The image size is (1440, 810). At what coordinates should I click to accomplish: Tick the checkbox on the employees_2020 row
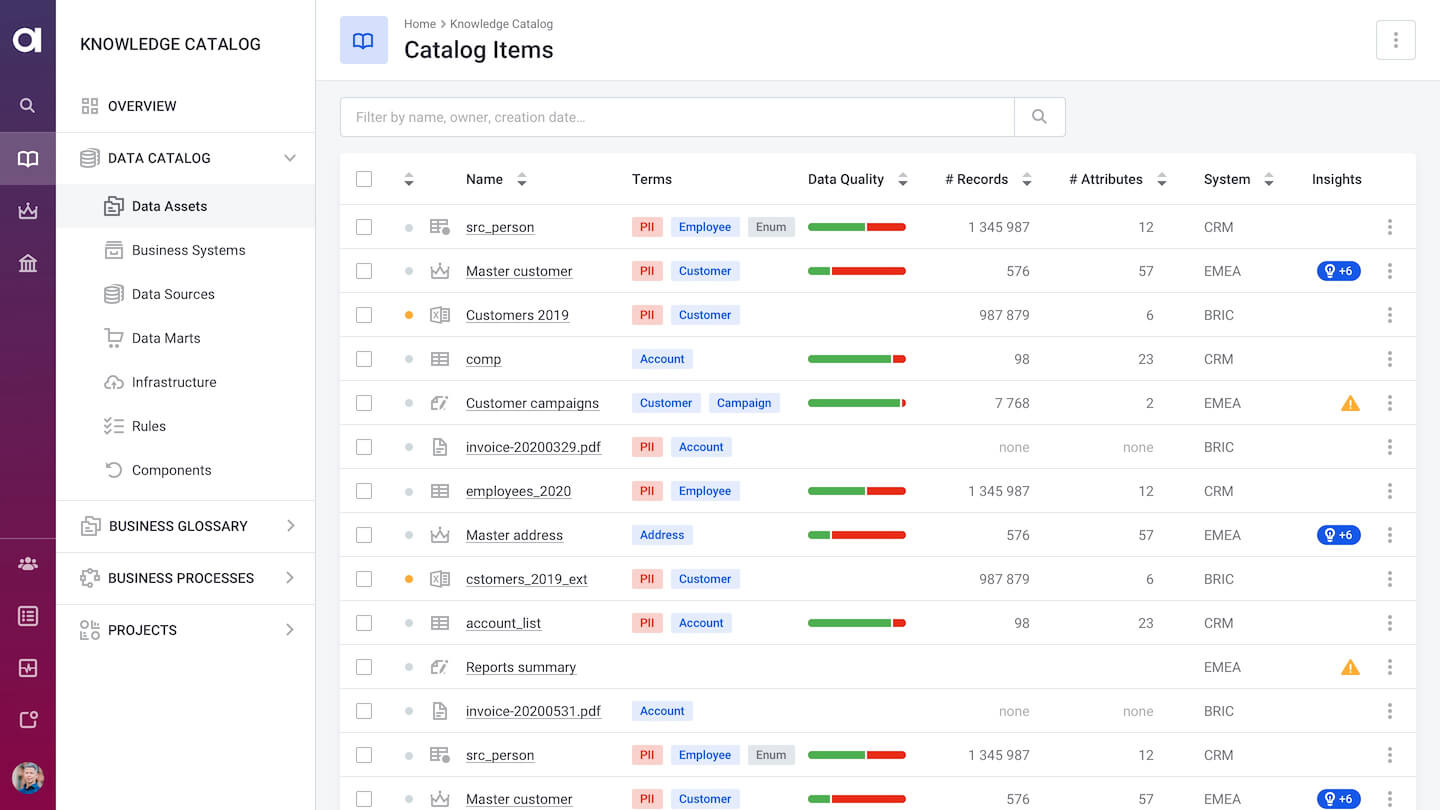(364, 490)
